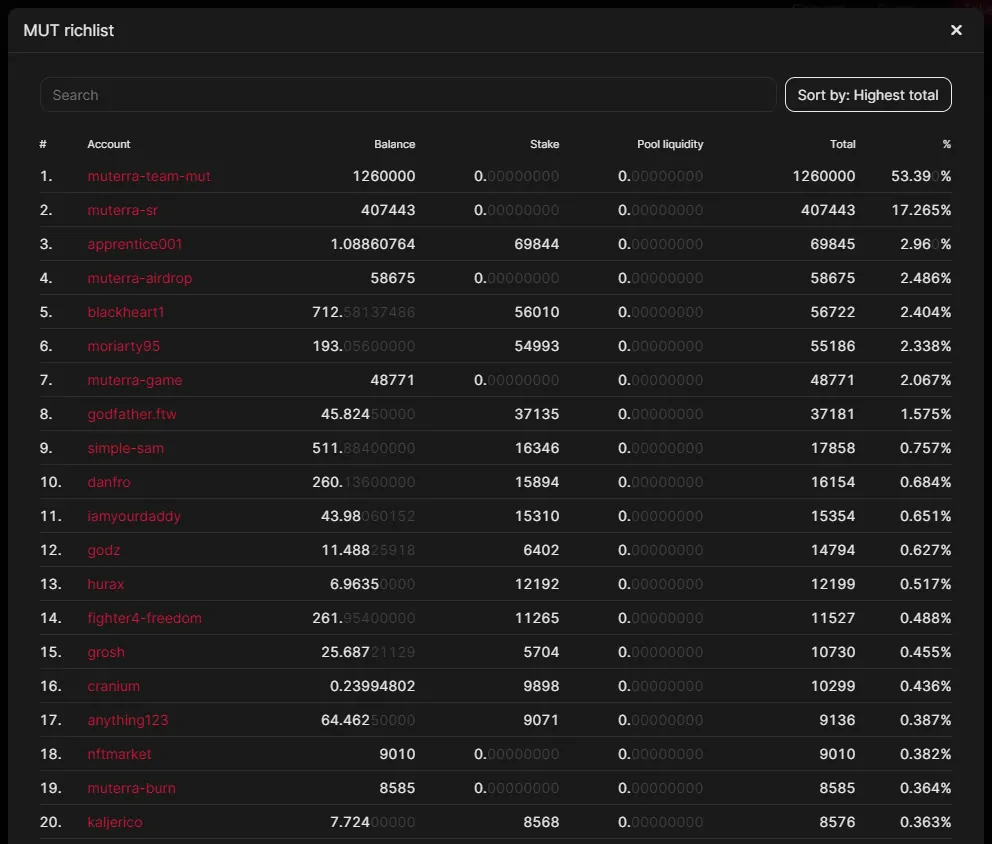Open the fighter4-freedom account link
This screenshot has height=844, width=992.
point(145,618)
